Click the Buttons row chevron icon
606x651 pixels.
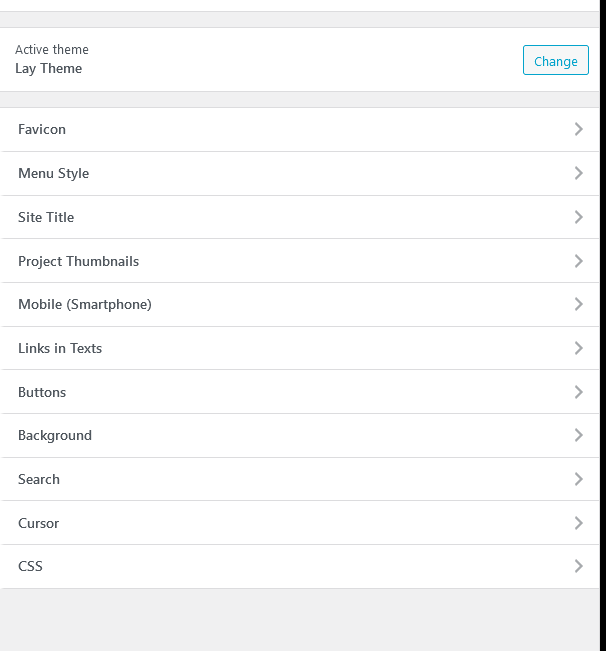click(x=578, y=392)
